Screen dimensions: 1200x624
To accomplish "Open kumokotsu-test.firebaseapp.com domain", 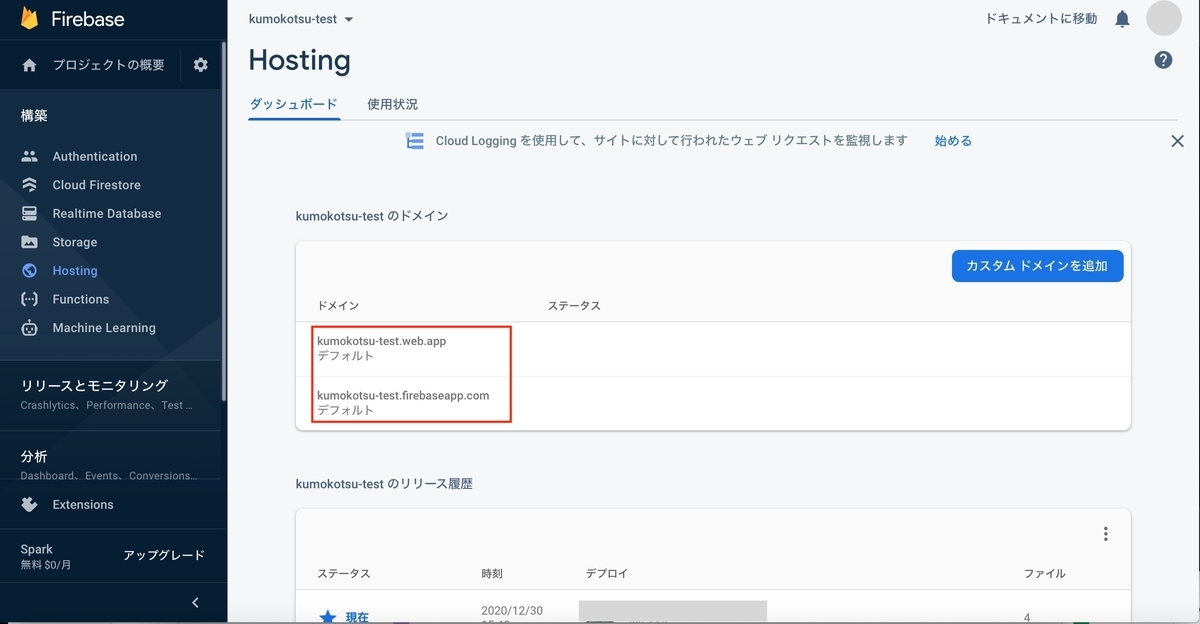I will (403, 395).
